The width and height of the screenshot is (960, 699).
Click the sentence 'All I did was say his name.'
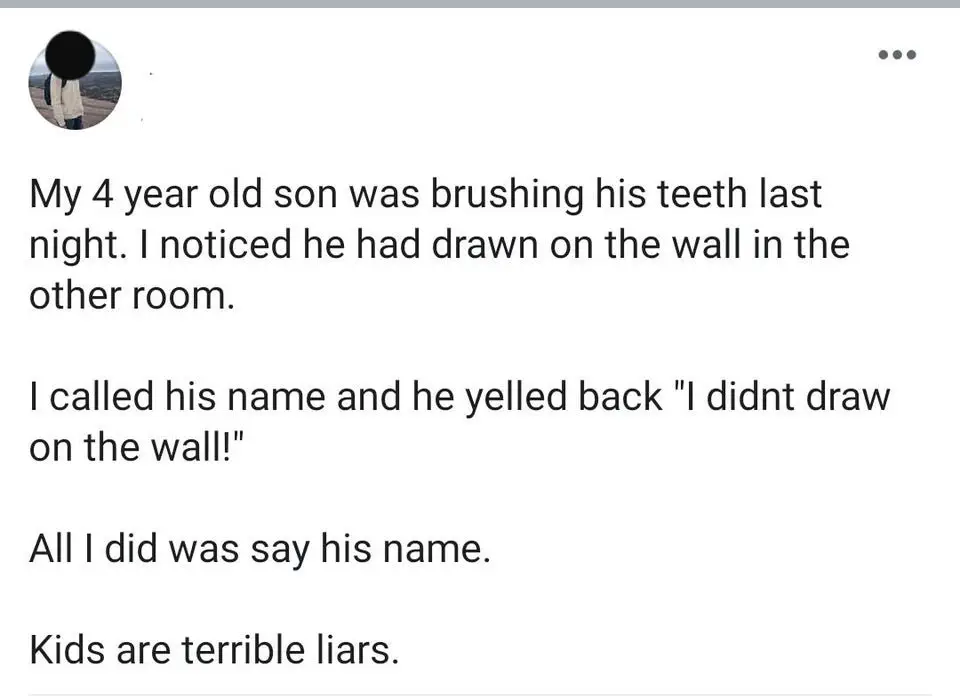pyautogui.click(x=260, y=548)
